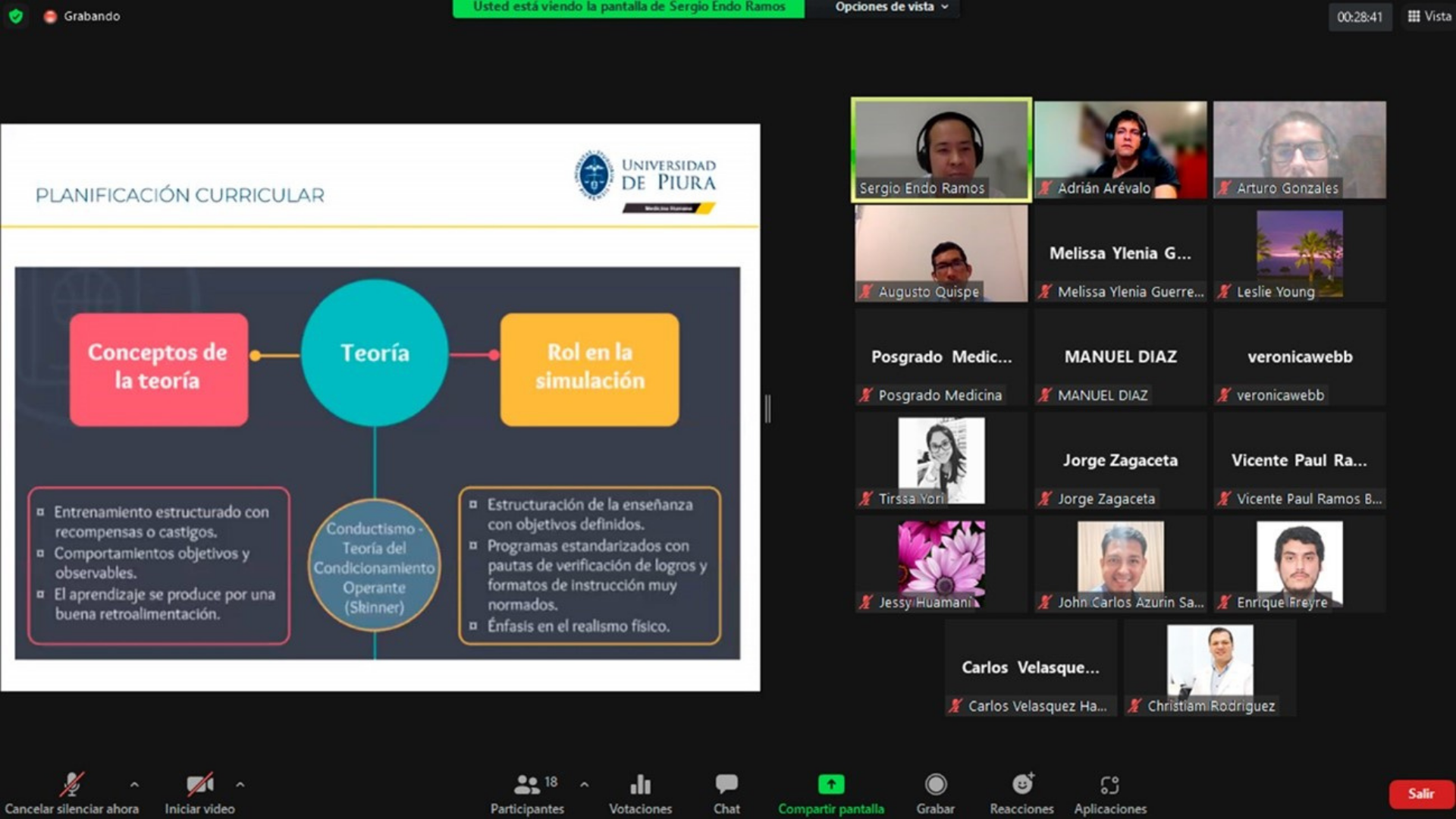
Task: Click the green screen-sharing notification banner
Action: point(628,7)
